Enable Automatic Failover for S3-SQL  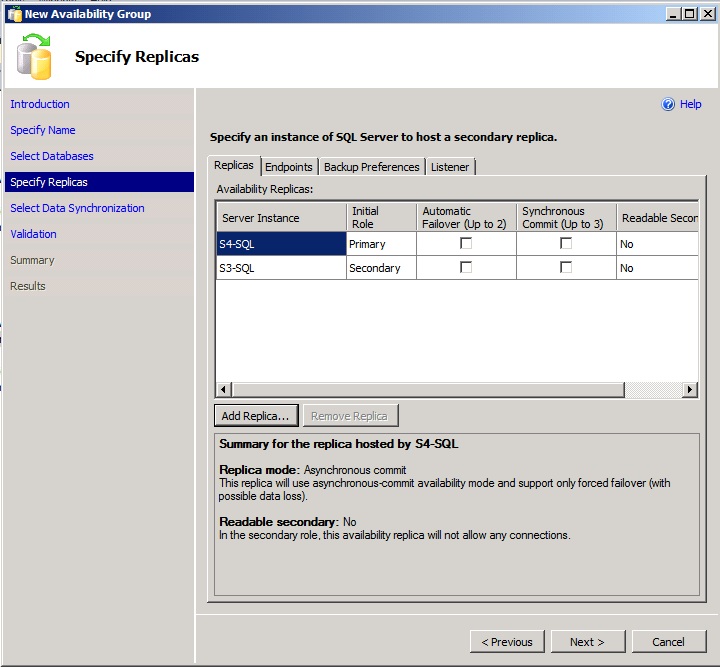click(466, 267)
